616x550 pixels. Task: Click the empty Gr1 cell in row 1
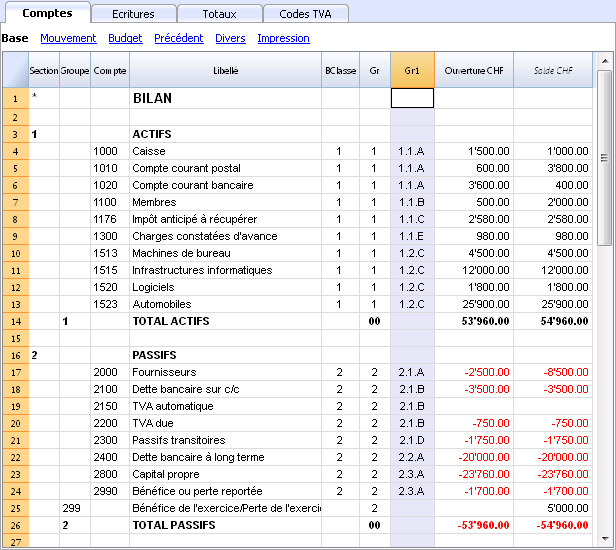point(412,98)
